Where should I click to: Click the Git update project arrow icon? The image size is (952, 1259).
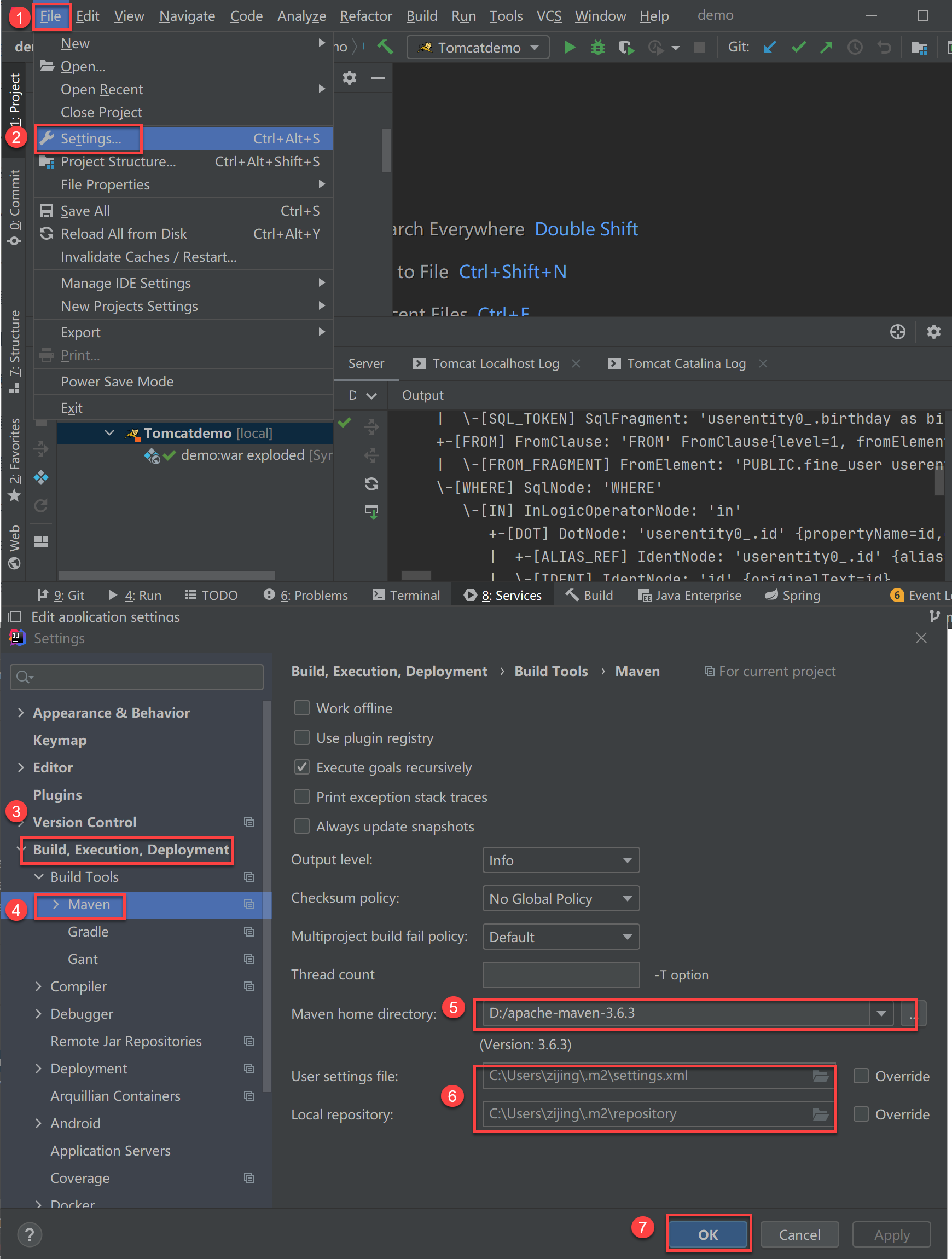(x=770, y=47)
